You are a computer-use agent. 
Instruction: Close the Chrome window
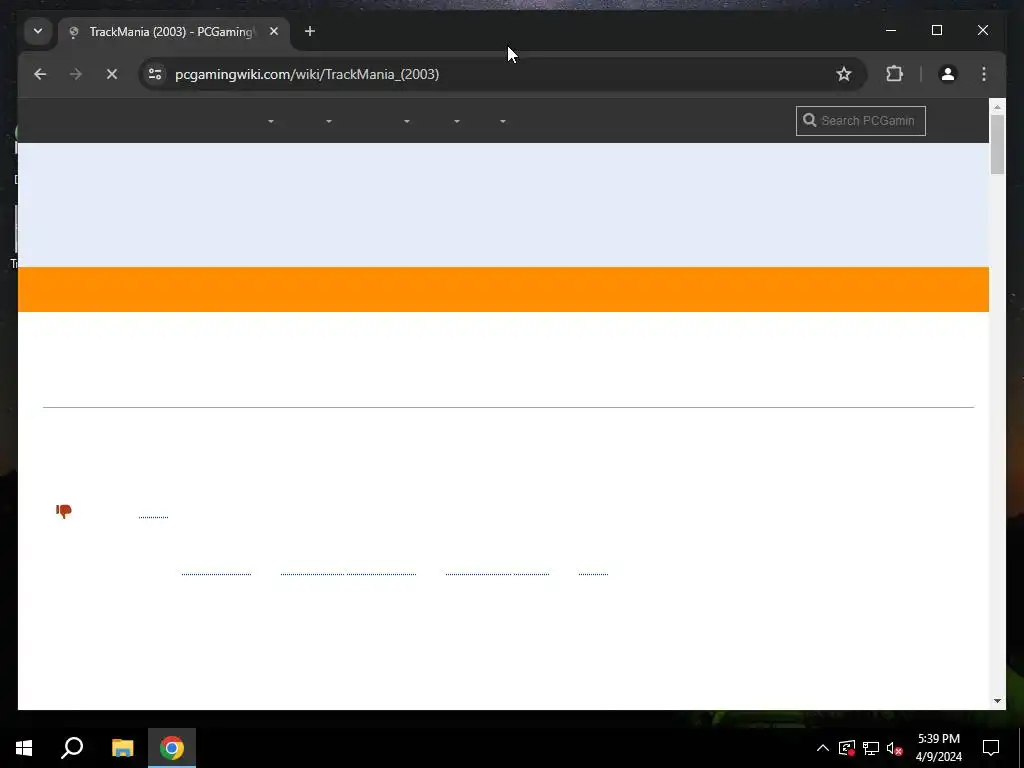(x=983, y=30)
